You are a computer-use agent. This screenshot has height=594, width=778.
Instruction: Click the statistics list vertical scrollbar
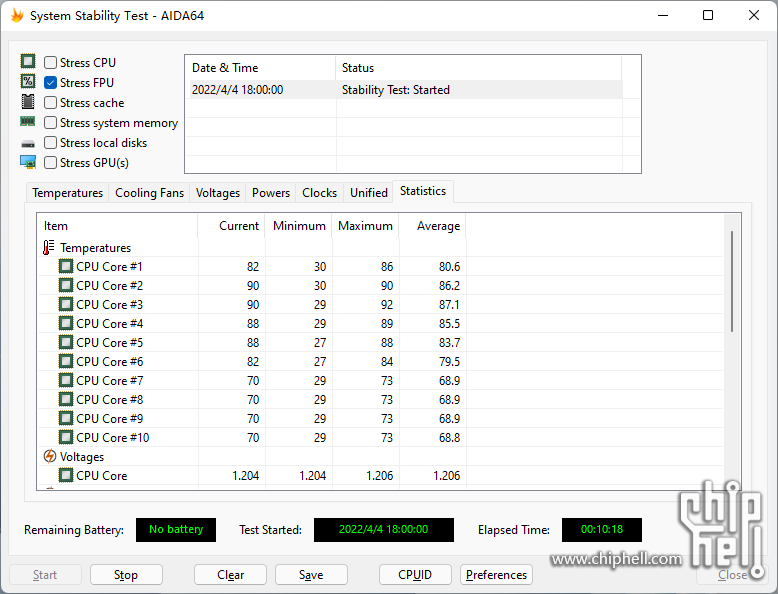(732, 282)
